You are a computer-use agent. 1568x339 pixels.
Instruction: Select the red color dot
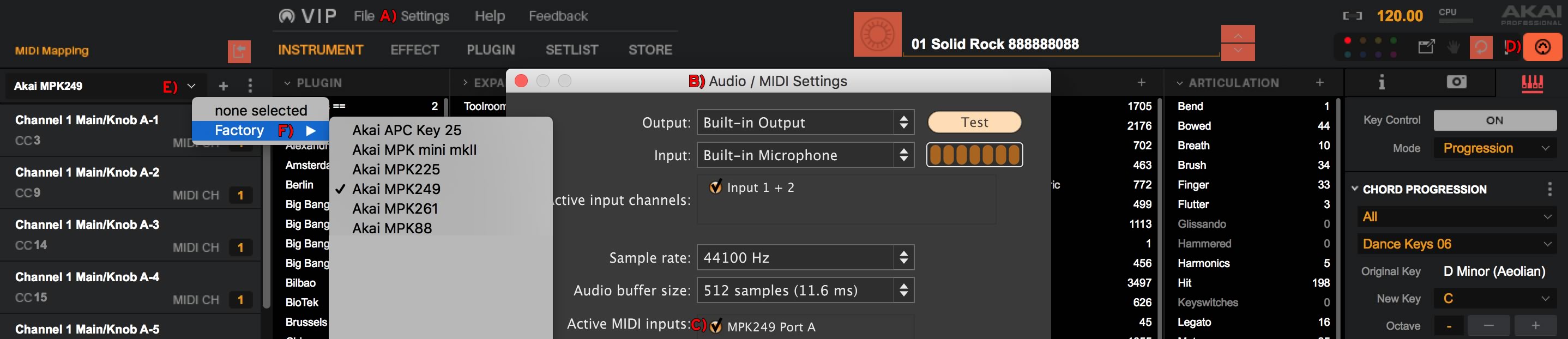pyautogui.click(x=1347, y=41)
